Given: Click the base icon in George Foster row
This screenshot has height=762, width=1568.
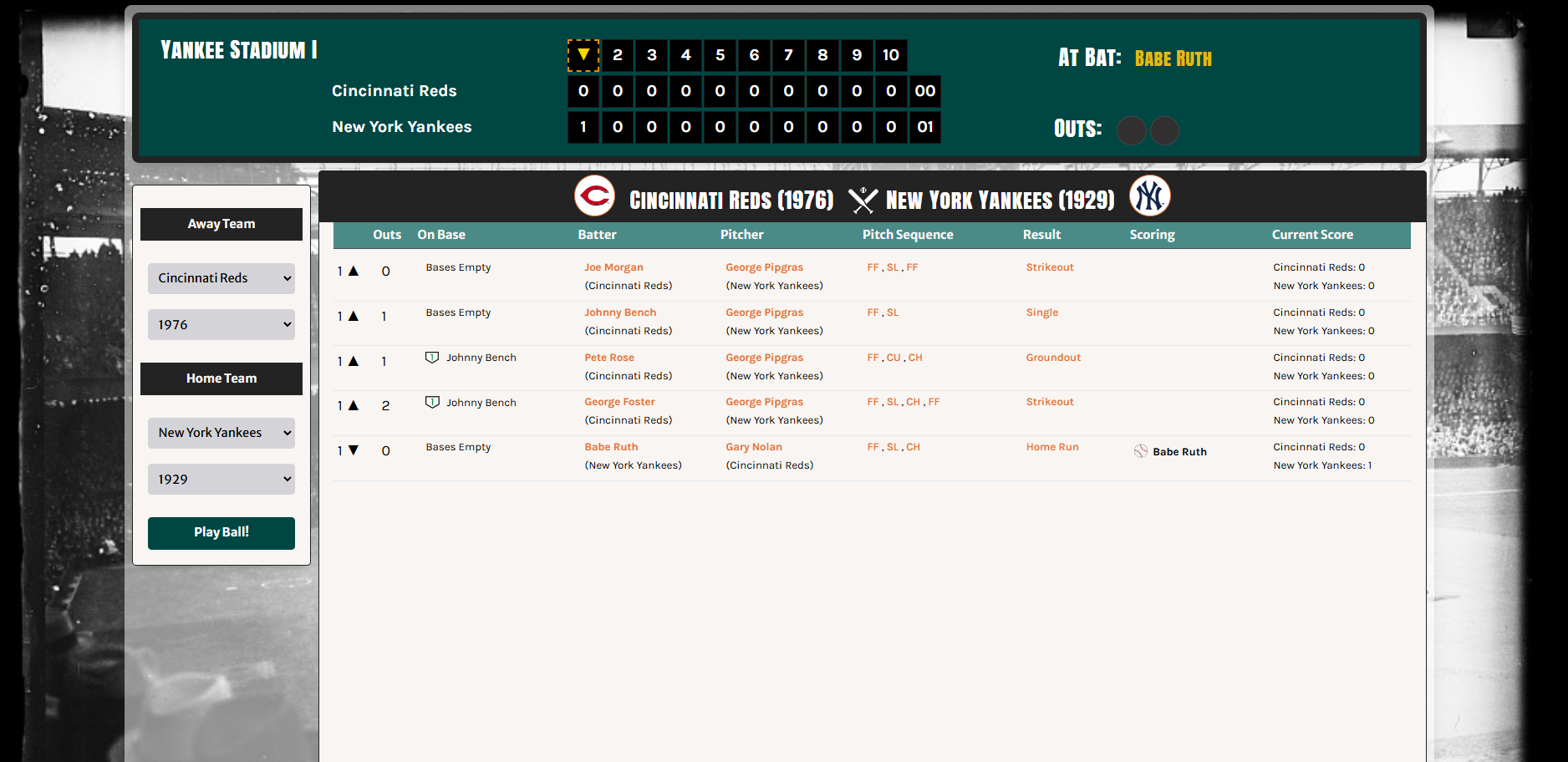Looking at the screenshot, I should [432, 403].
